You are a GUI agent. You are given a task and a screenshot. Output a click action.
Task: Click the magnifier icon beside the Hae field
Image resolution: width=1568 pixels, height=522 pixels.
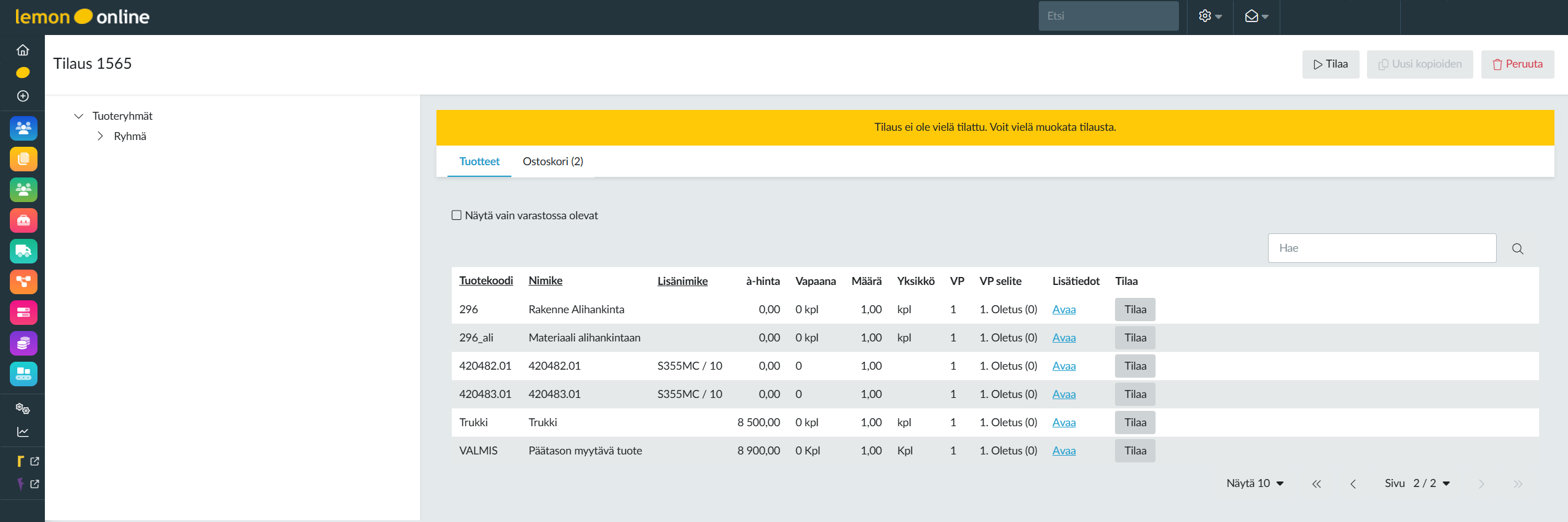point(1518,249)
